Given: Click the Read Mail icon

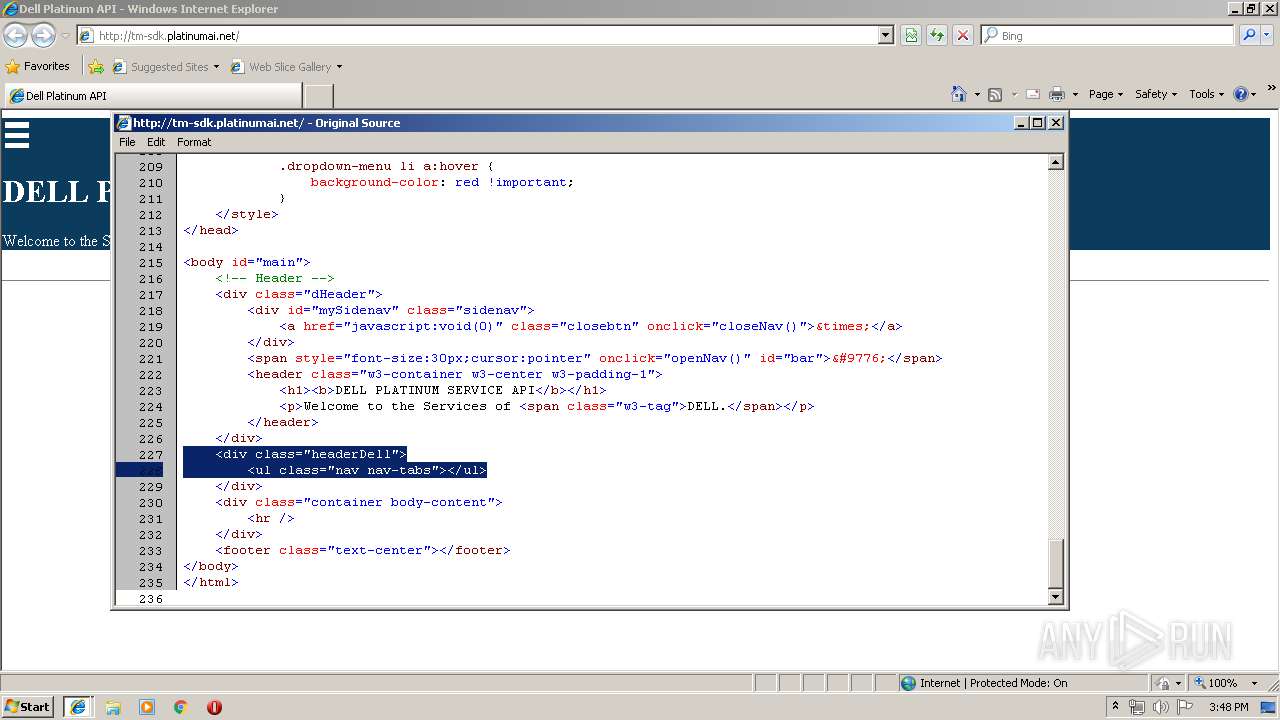Looking at the screenshot, I should click(1033, 94).
